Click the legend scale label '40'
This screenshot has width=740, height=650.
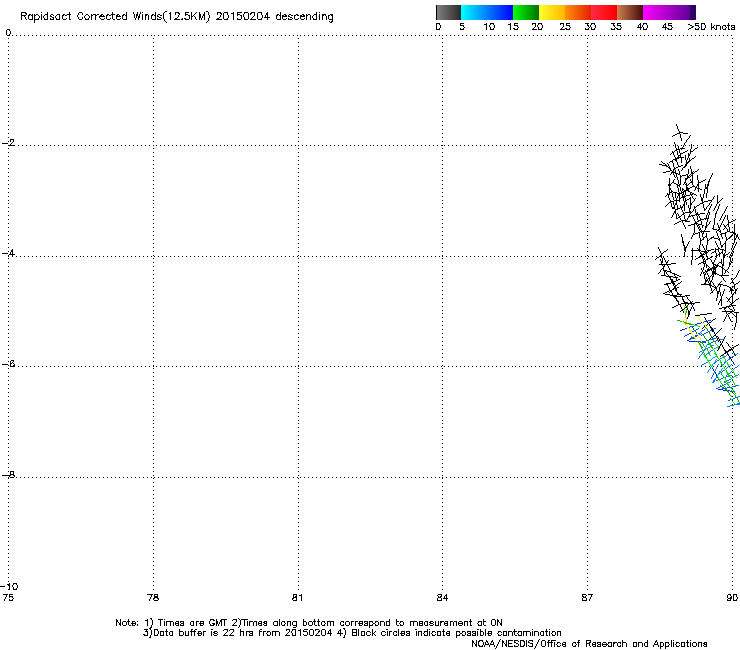tap(642, 27)
